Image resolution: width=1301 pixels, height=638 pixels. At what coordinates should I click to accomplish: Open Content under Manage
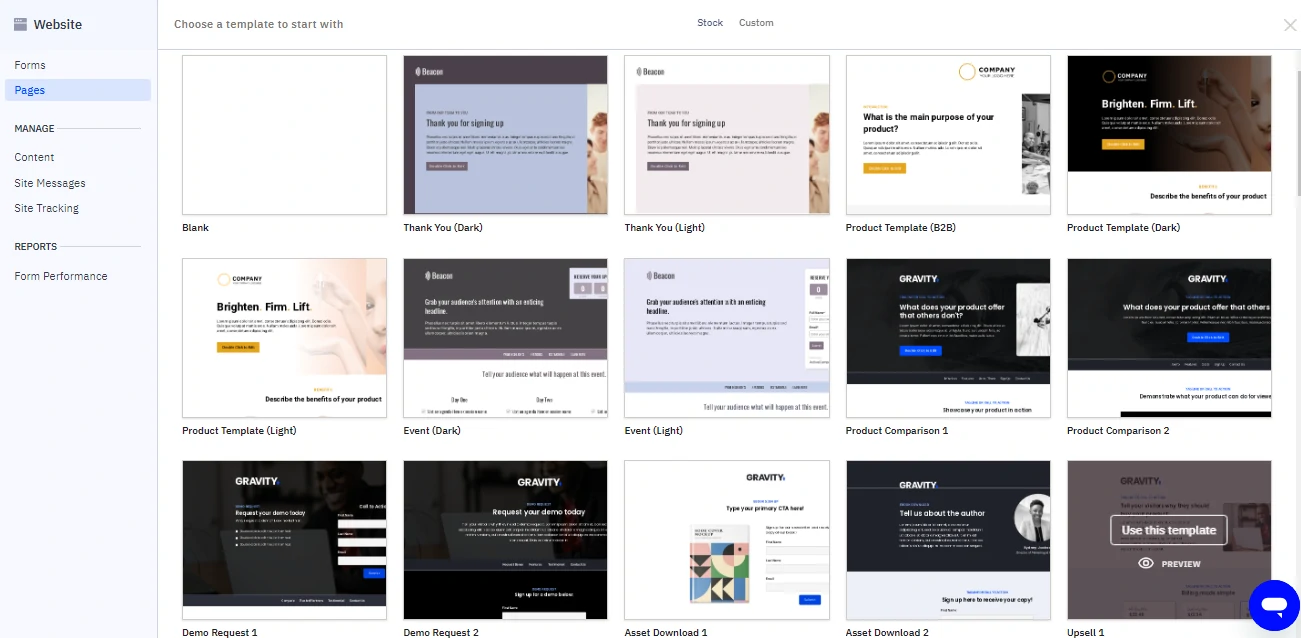tap(34, 157)
